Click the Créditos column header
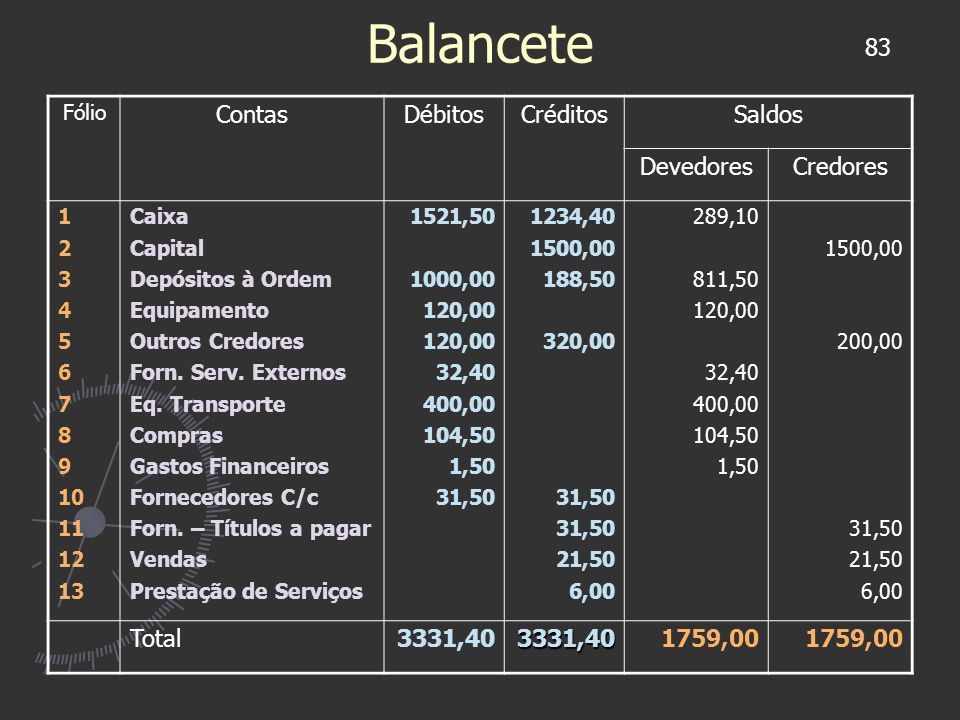This screenshot has height=720, width=960. click(x=564, y=114)
